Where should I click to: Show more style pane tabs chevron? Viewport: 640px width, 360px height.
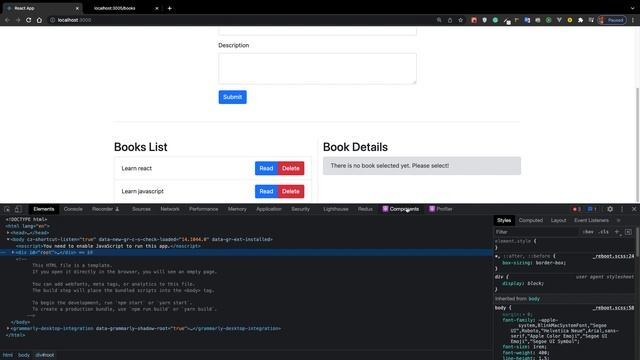(x=618, y=220)
